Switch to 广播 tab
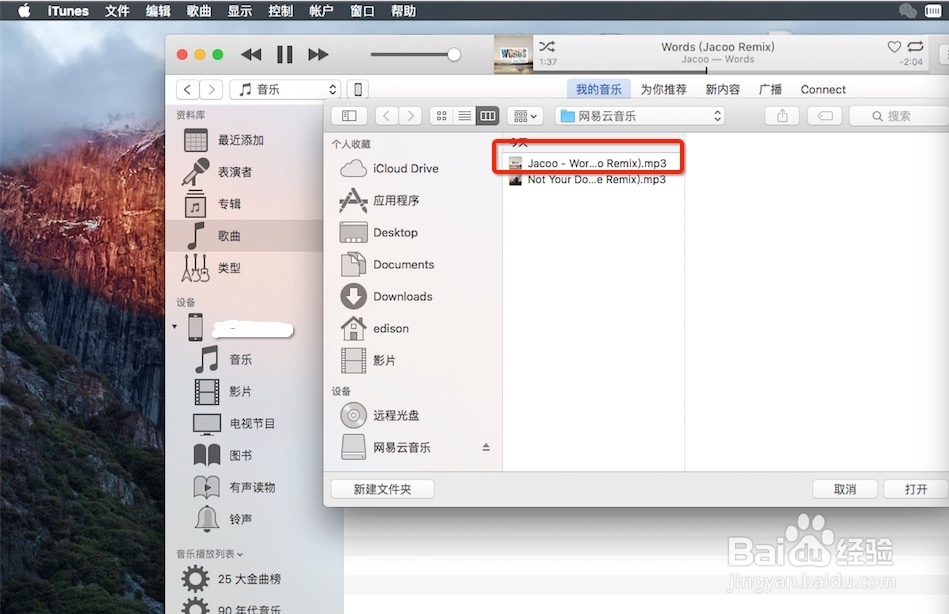This screenshot has width=949, height=614. (x=770, y=90)
